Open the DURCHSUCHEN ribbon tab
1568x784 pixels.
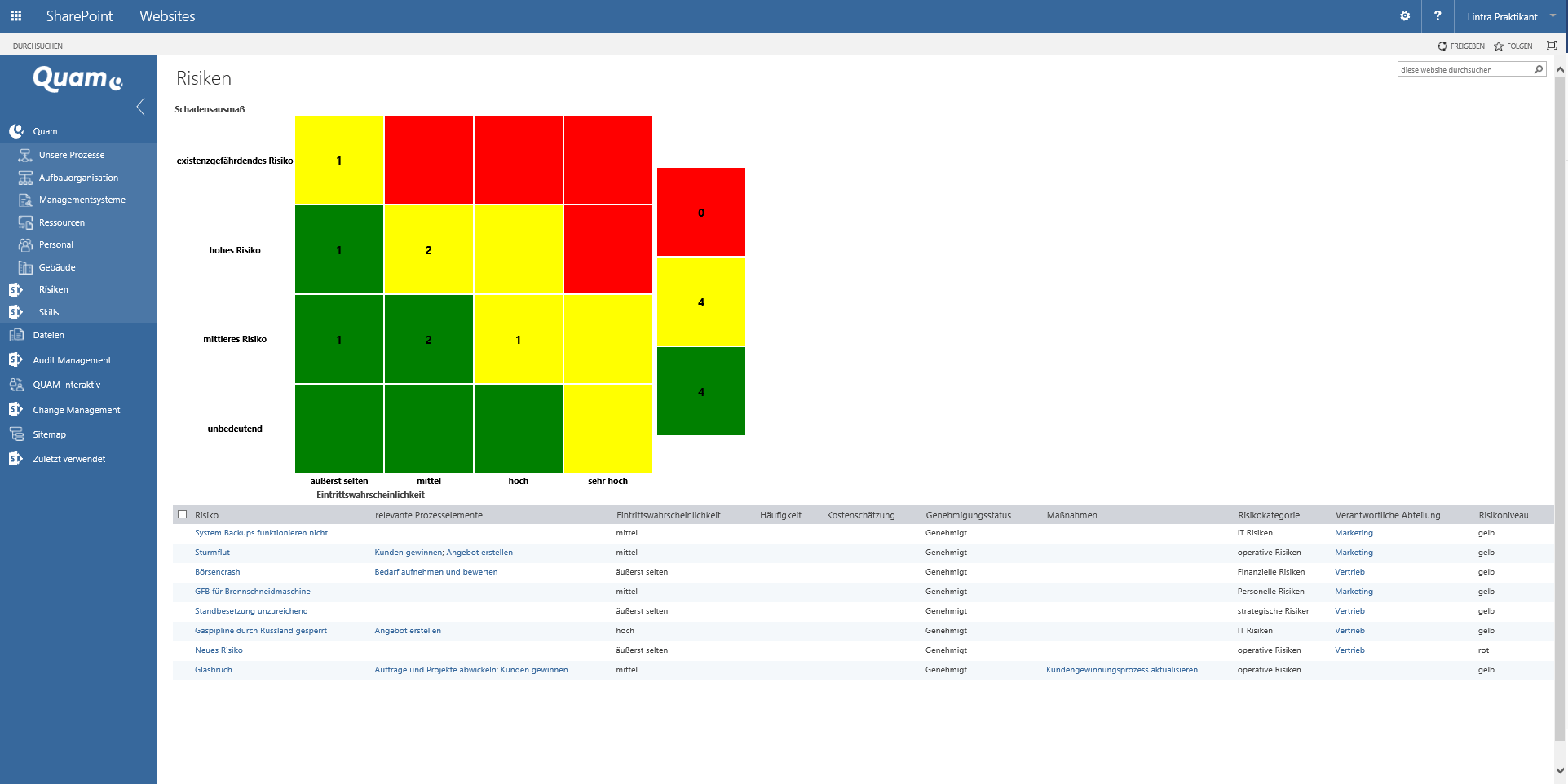pos(38,46)
